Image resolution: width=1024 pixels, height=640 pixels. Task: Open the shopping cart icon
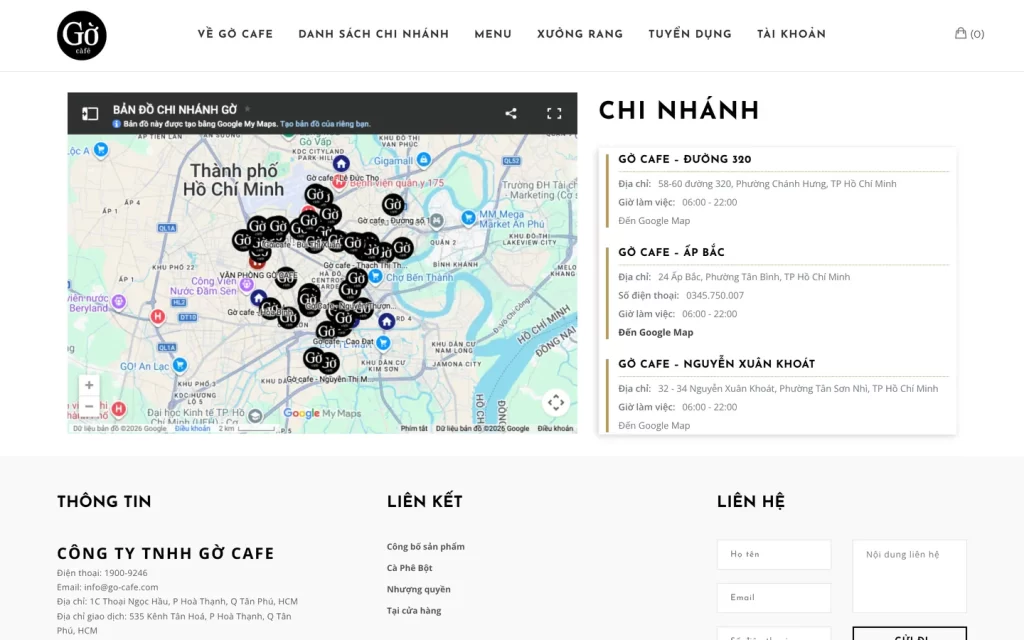pos(961,33)
